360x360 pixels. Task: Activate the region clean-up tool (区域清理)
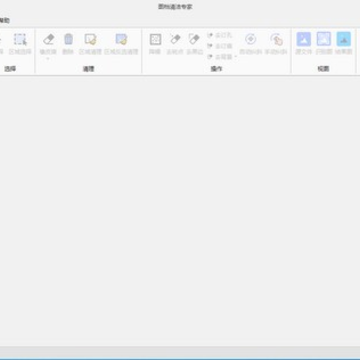tap(90, 44)
